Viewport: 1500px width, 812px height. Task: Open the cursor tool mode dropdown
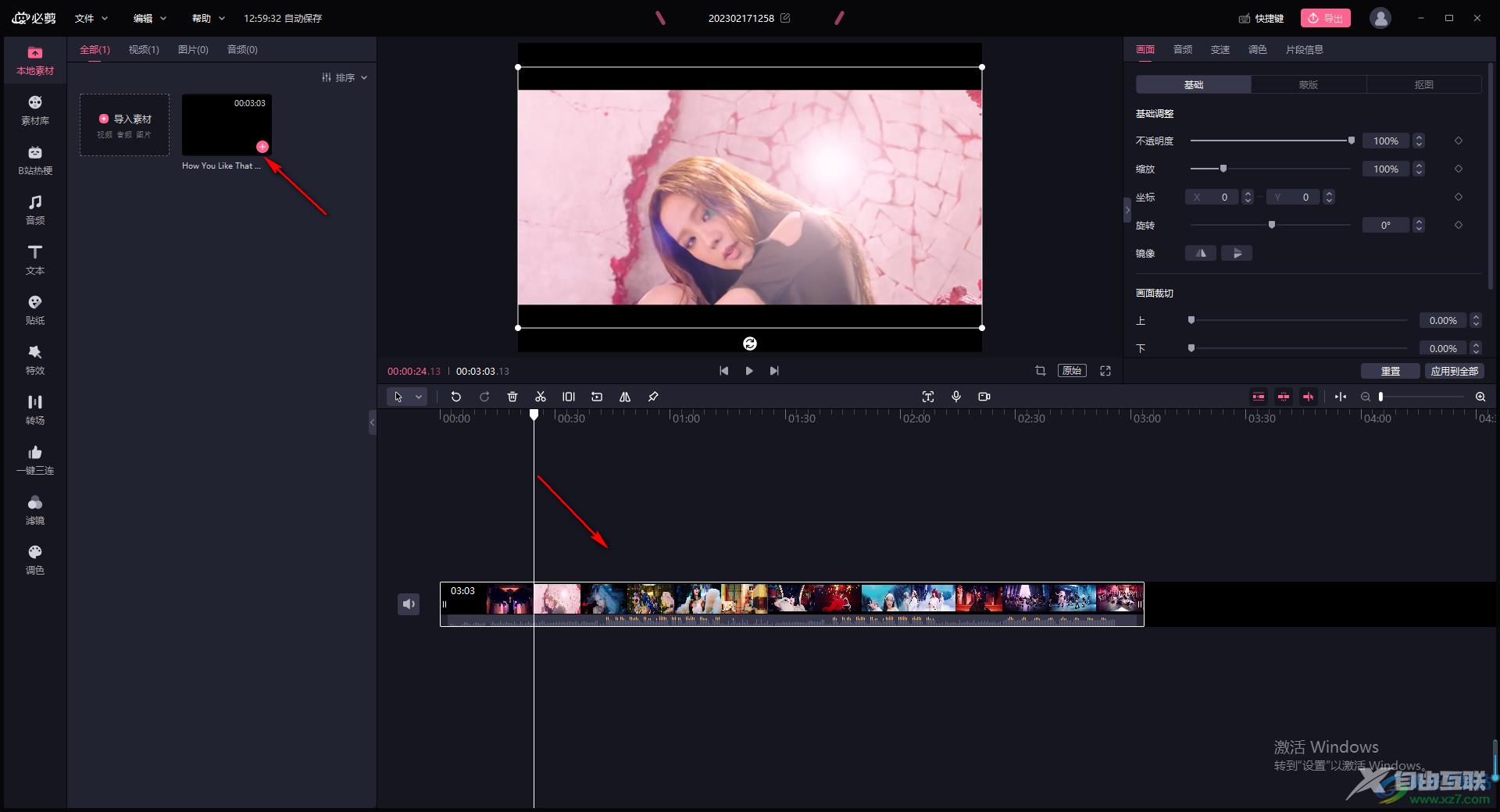[419, 397]
